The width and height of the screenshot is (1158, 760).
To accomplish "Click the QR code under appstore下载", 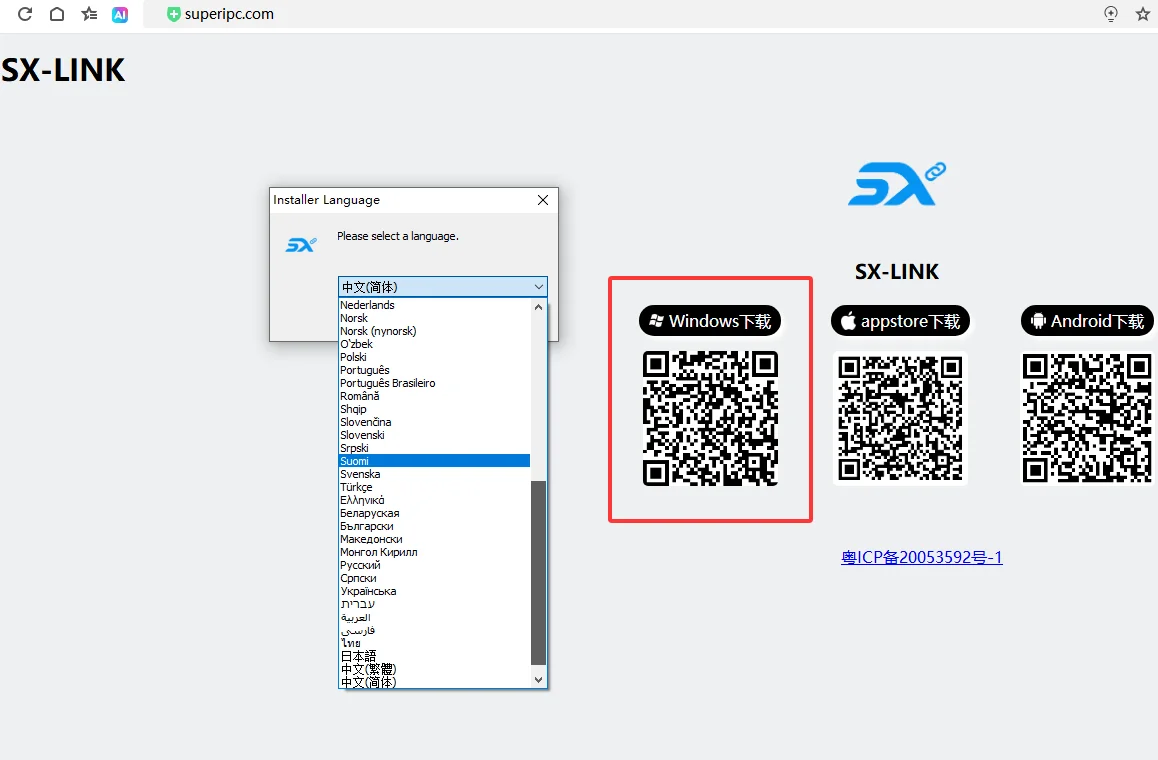I will click(x=900, y=418).
